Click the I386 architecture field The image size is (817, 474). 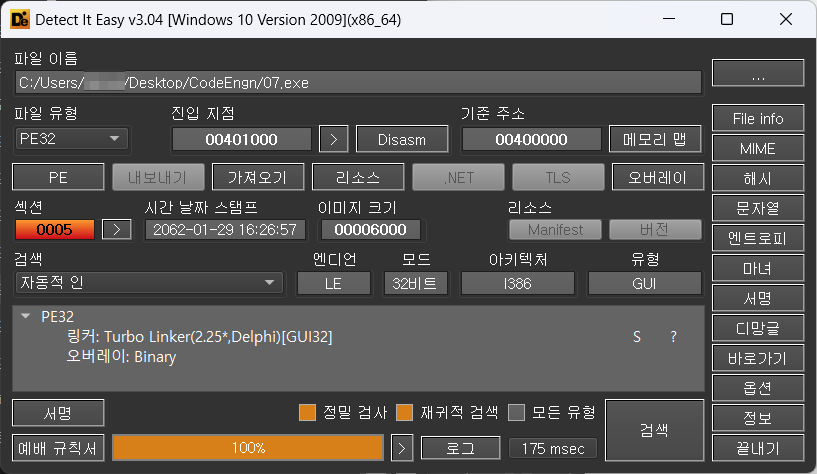point(517,284)
